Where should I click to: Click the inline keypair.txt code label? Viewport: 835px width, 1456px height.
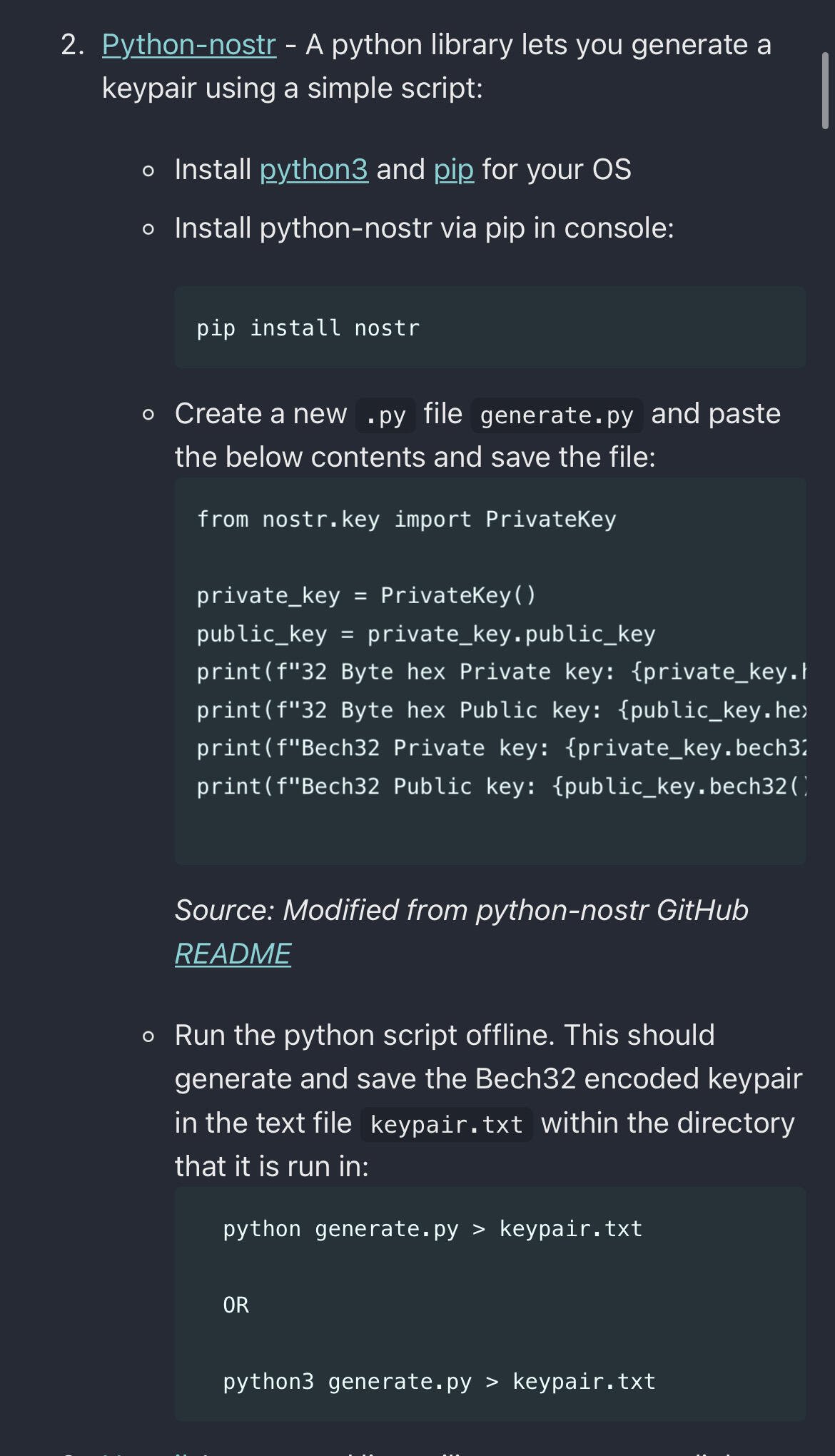coord(447,1125)
